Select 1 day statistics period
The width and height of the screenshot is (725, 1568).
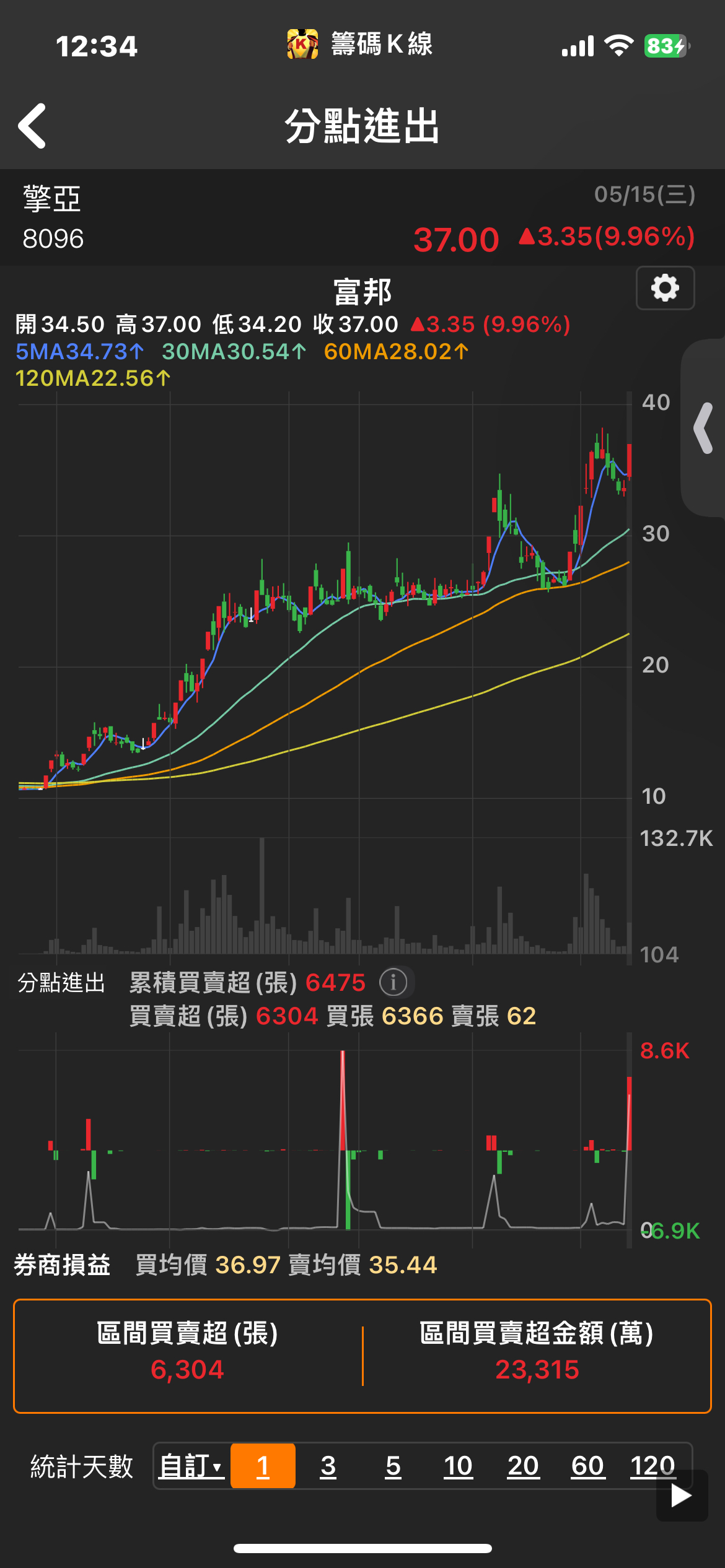263,1466
